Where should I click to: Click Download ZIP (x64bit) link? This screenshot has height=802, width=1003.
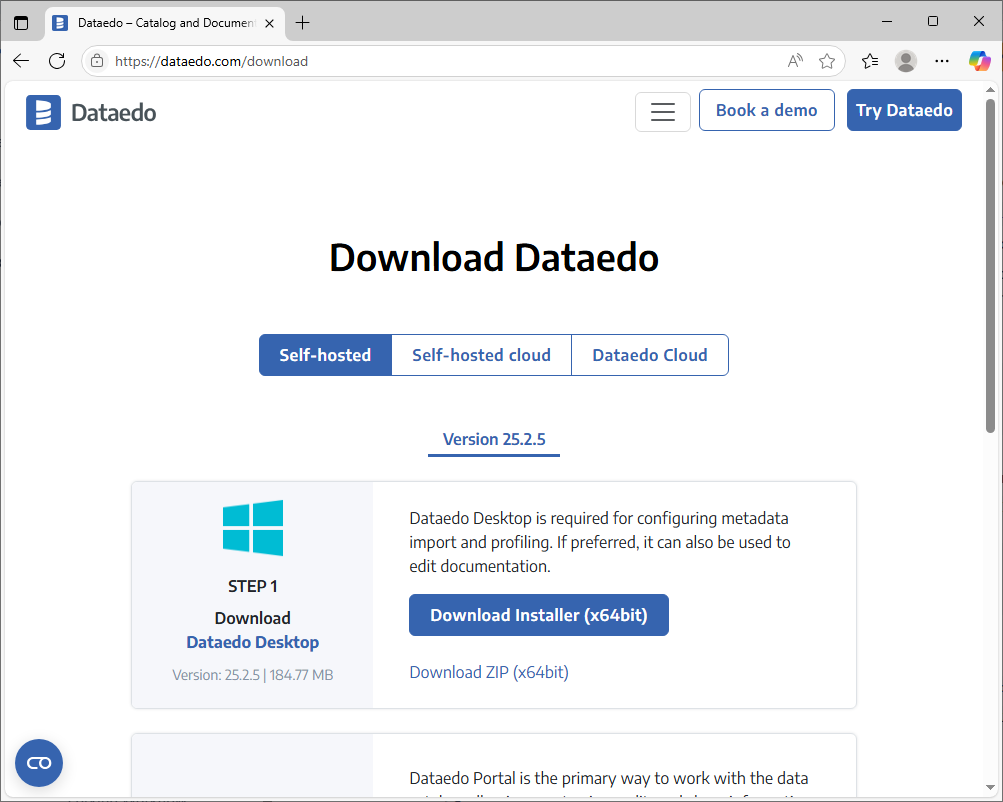(x=489, y=672)
